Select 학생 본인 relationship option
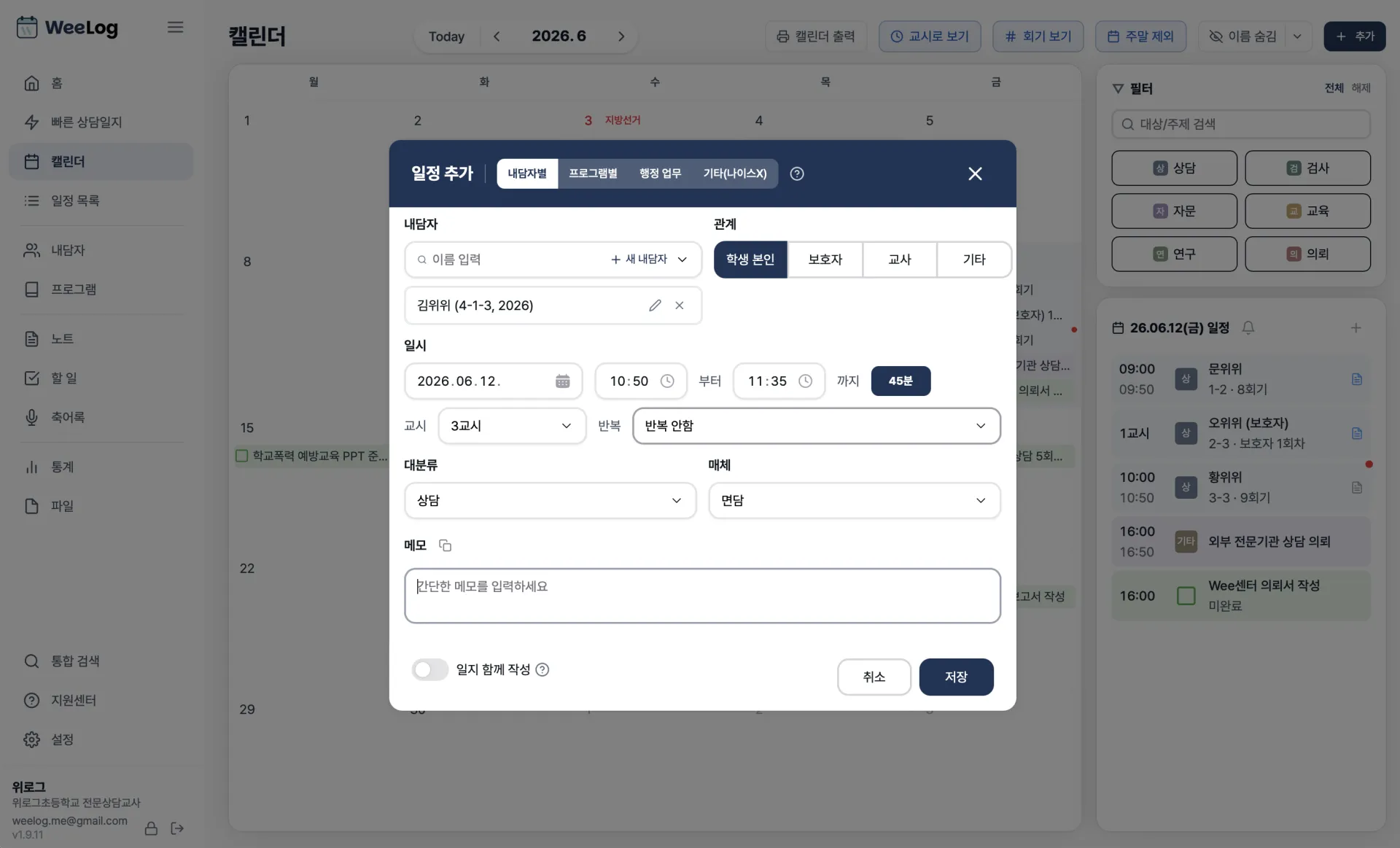Screen dimensions: 1400x848 click(750, 260)
